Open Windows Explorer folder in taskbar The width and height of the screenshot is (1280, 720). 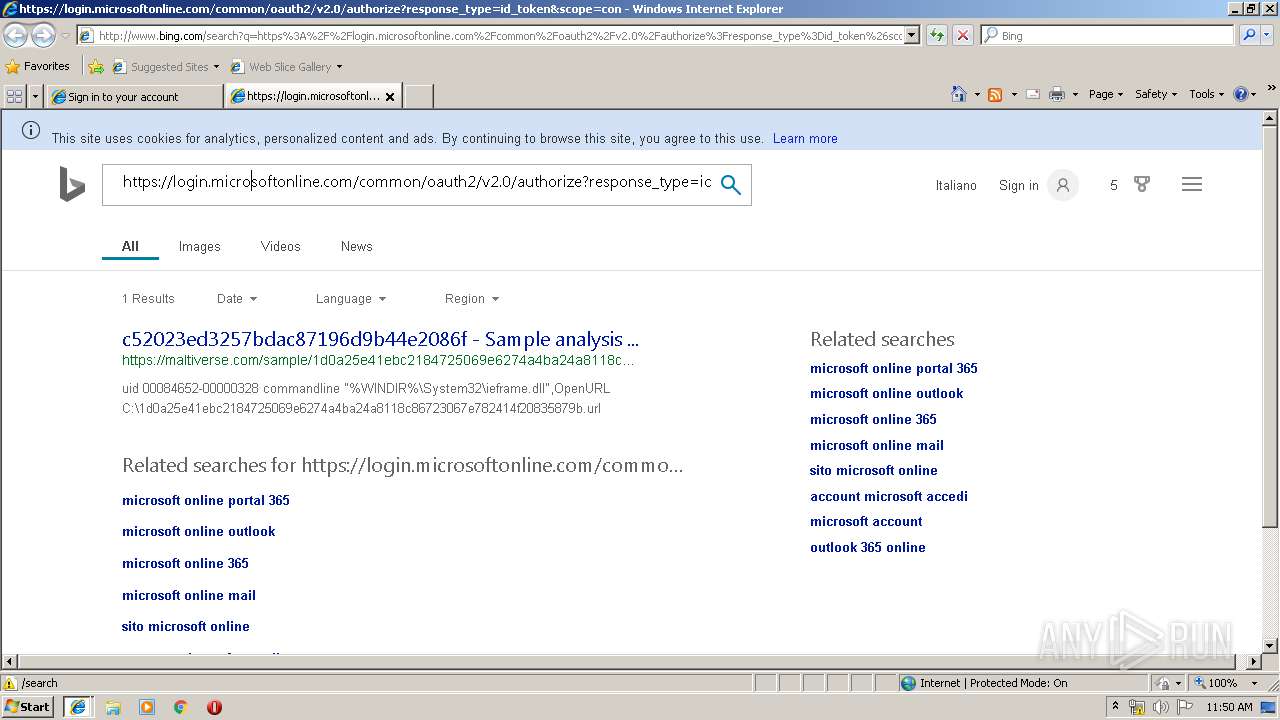click(x=113, y=707)
